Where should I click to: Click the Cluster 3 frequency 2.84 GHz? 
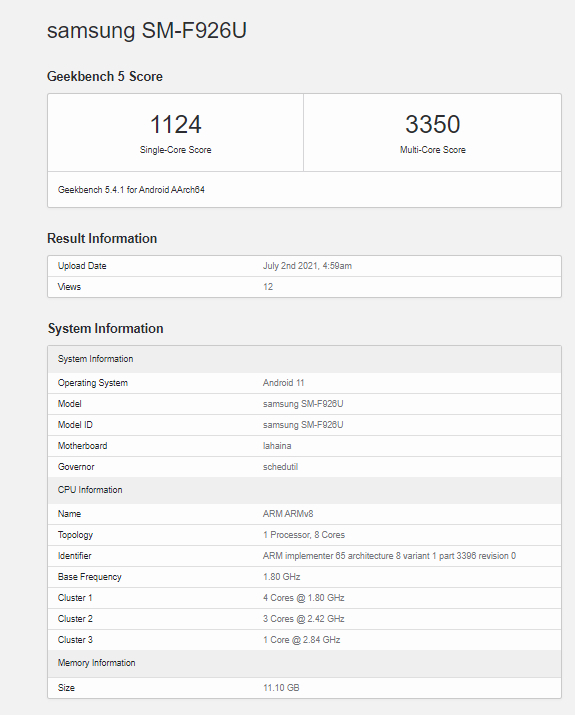(321, 640)
